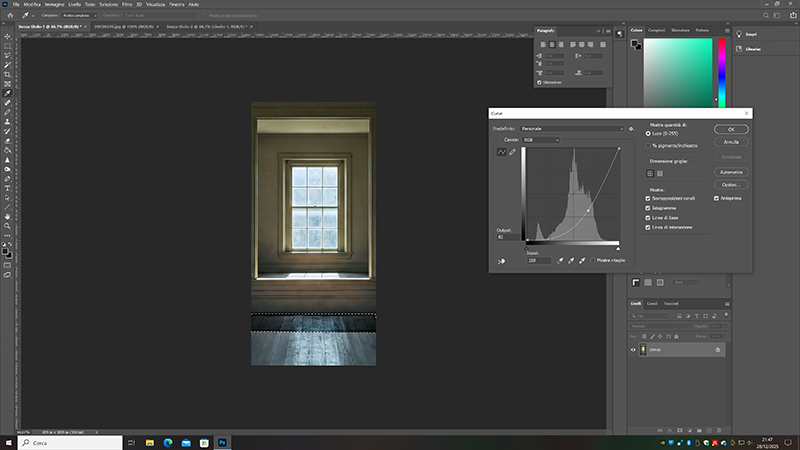
Task: Open the Curve preset options gear
Action: point(631,129)
